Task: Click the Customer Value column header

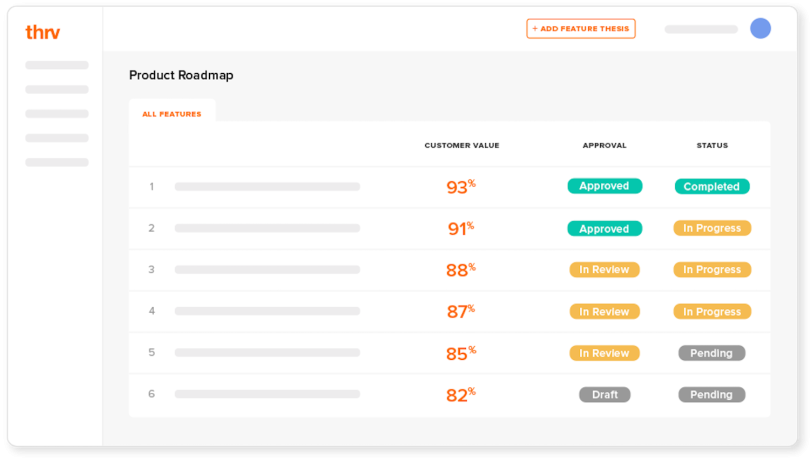Action: click(x=462, y=145)
